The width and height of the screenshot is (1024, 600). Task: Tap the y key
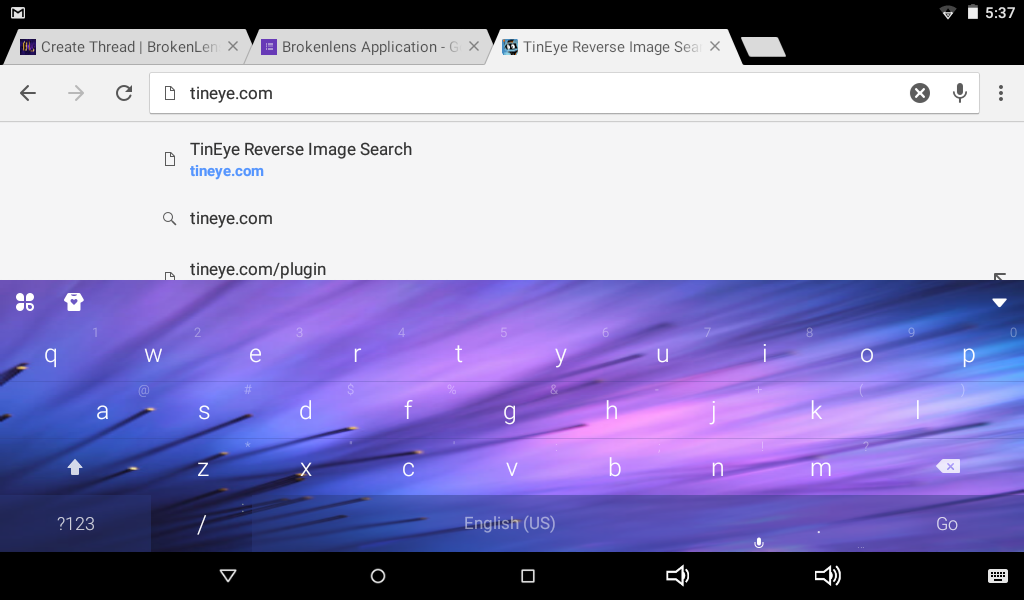560,354
